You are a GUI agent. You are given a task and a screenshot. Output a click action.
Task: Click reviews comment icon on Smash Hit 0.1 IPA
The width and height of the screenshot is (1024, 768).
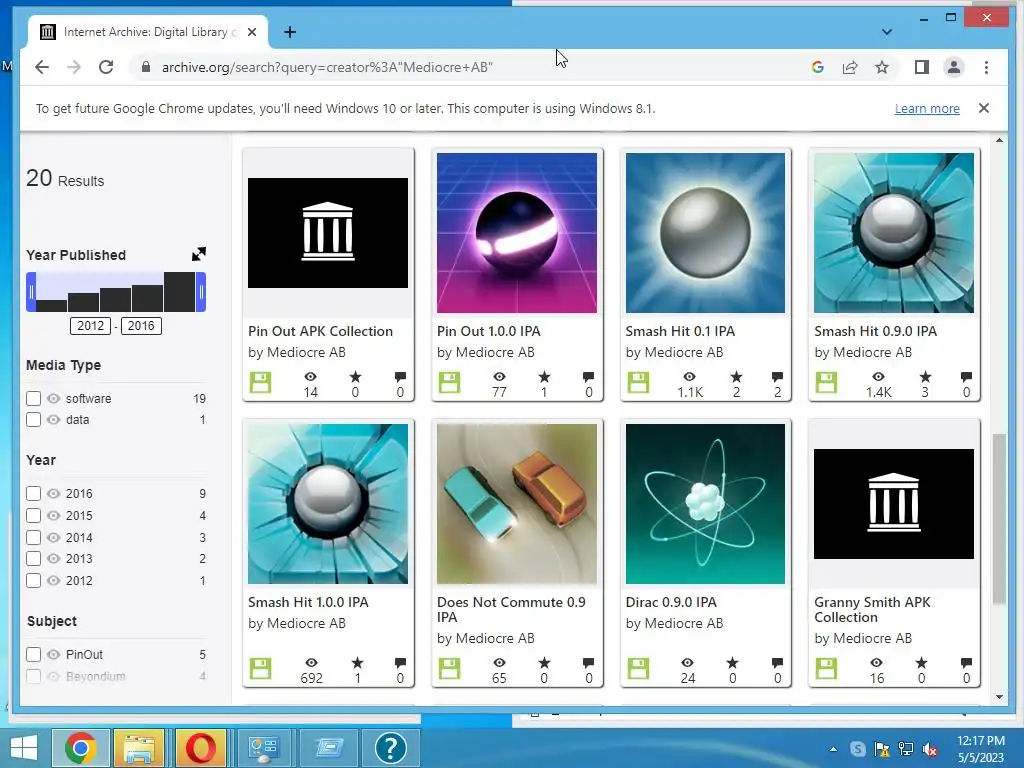777,377
